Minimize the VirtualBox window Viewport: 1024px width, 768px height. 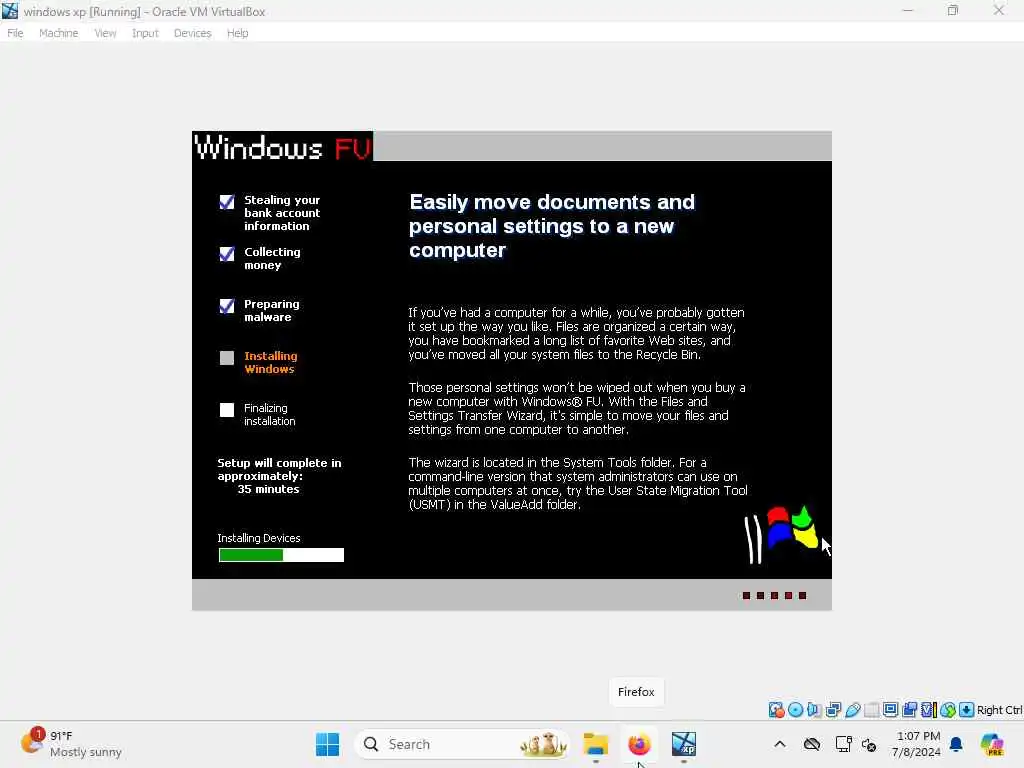[x=908, y=10]
